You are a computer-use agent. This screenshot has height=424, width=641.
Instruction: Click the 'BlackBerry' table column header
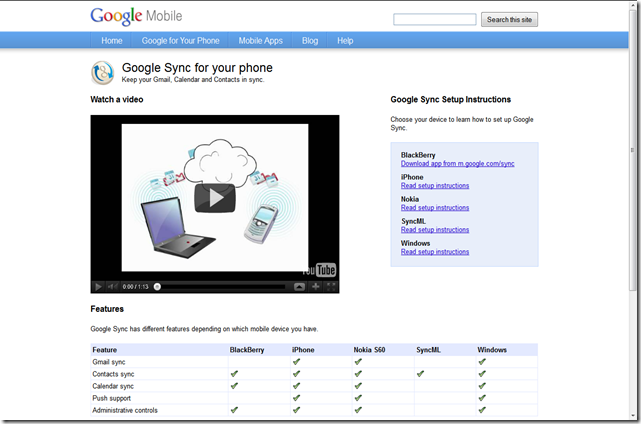(247, 350)
